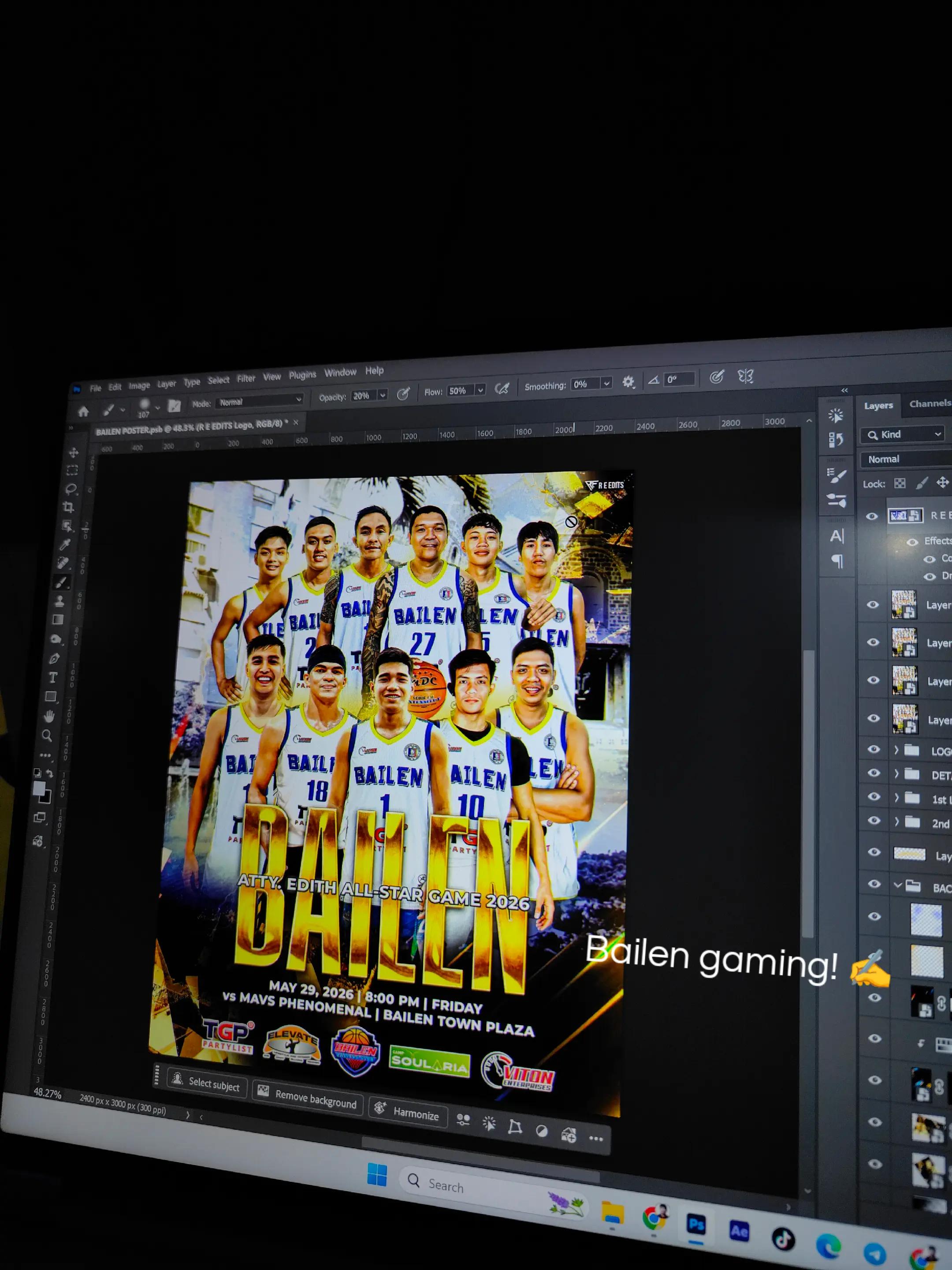Select the Horizontal Type tool
The image size is (952, 1270).
53,677
